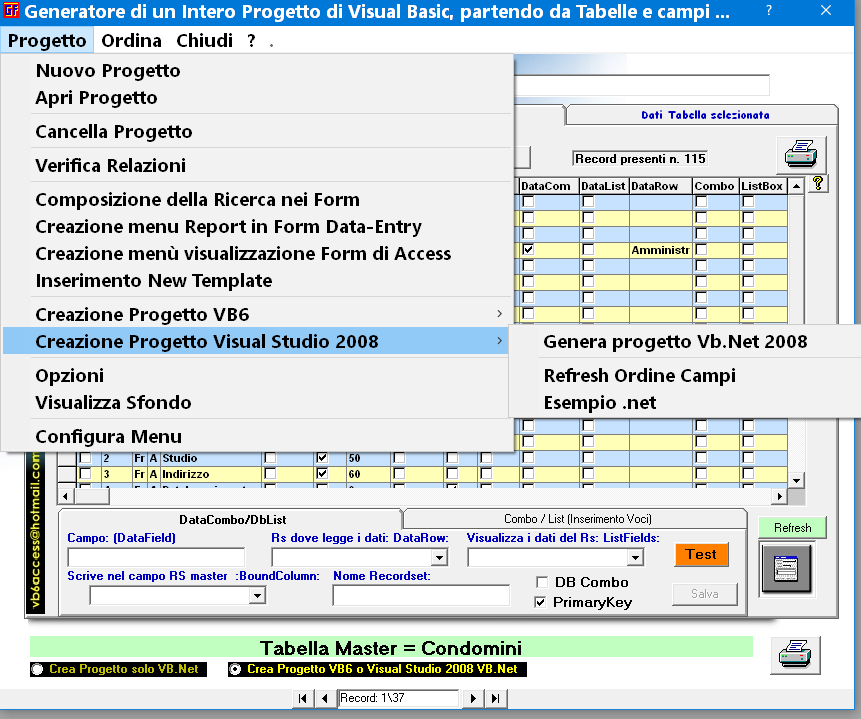861x719 pixels.
Task: Open Esempio .net entry
Action: tap(600, 403)
